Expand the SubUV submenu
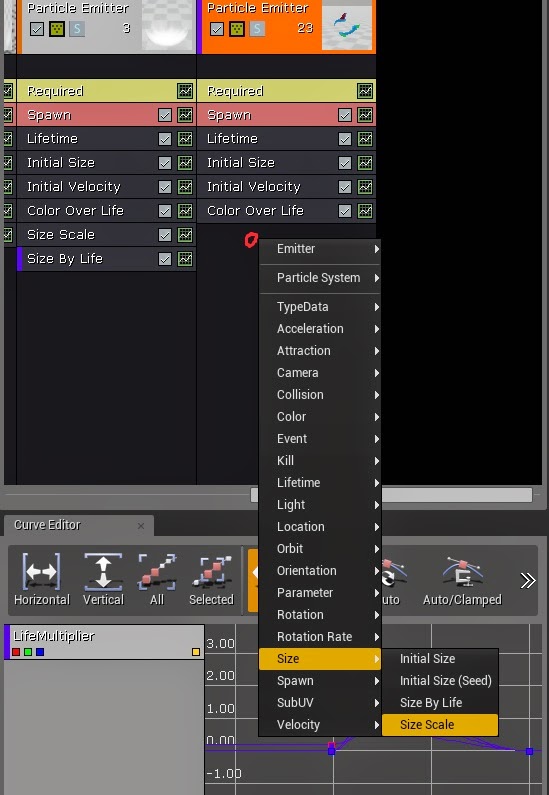The height and width of the screenshot is (795, 549). point(320,703)
